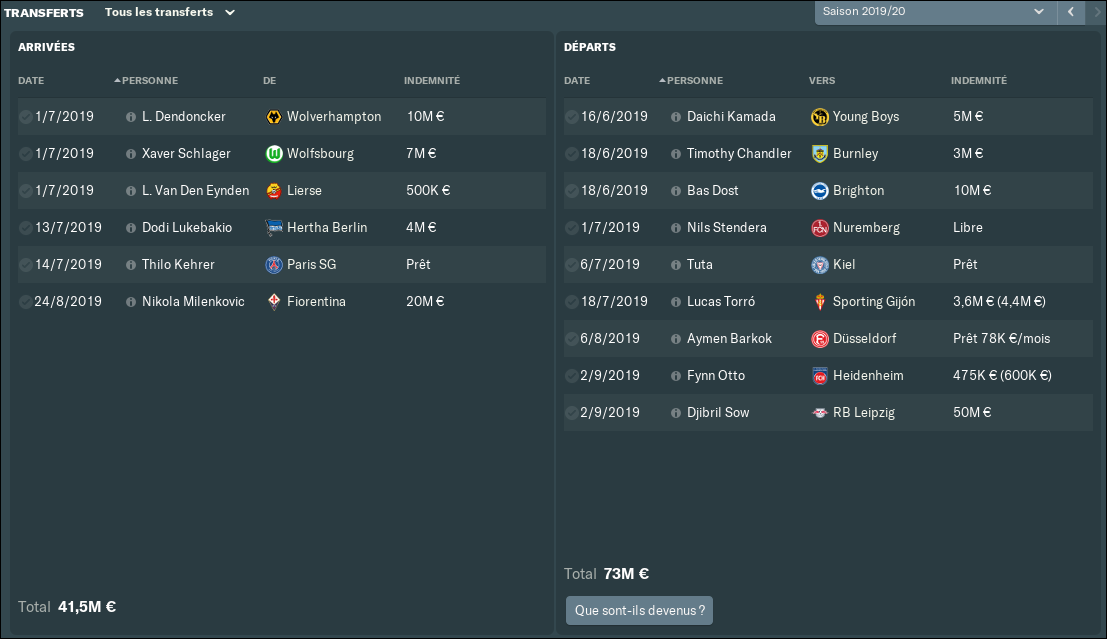Image resolution: width=1107 pixels, height=639 pixels.
Task: Click the Wolverhampton club crest icon
Action: 274,117
